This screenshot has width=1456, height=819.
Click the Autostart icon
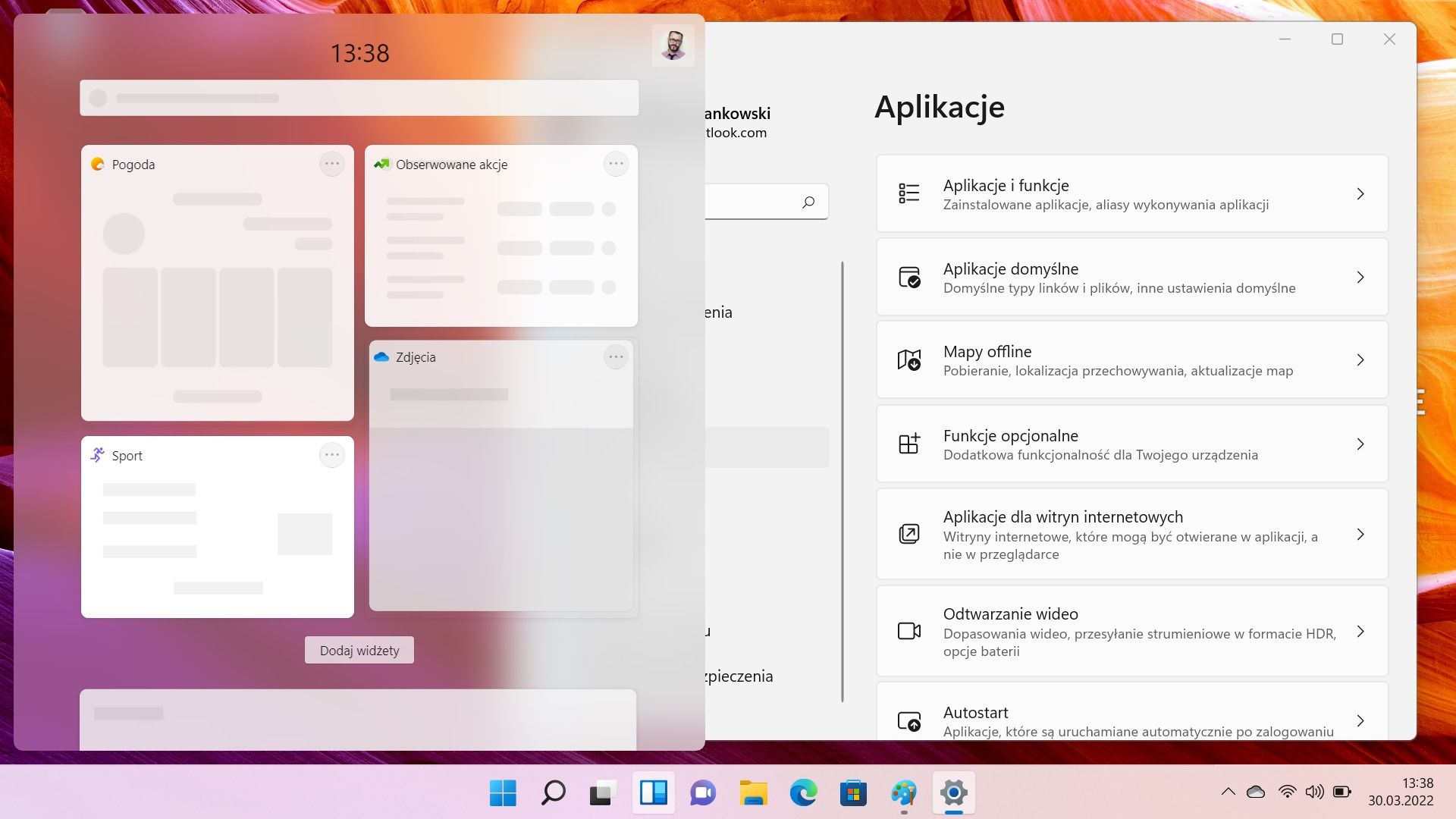point(909,721)
